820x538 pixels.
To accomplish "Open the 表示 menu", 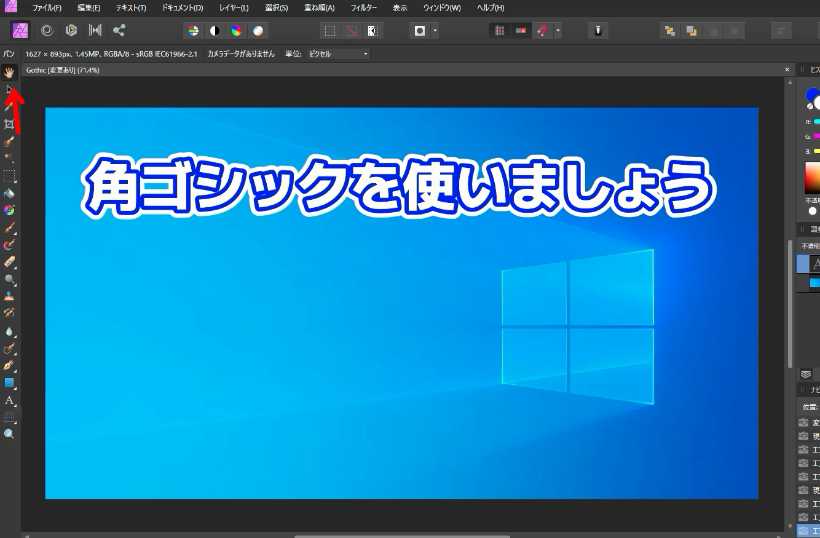I will tap(400, 8).
